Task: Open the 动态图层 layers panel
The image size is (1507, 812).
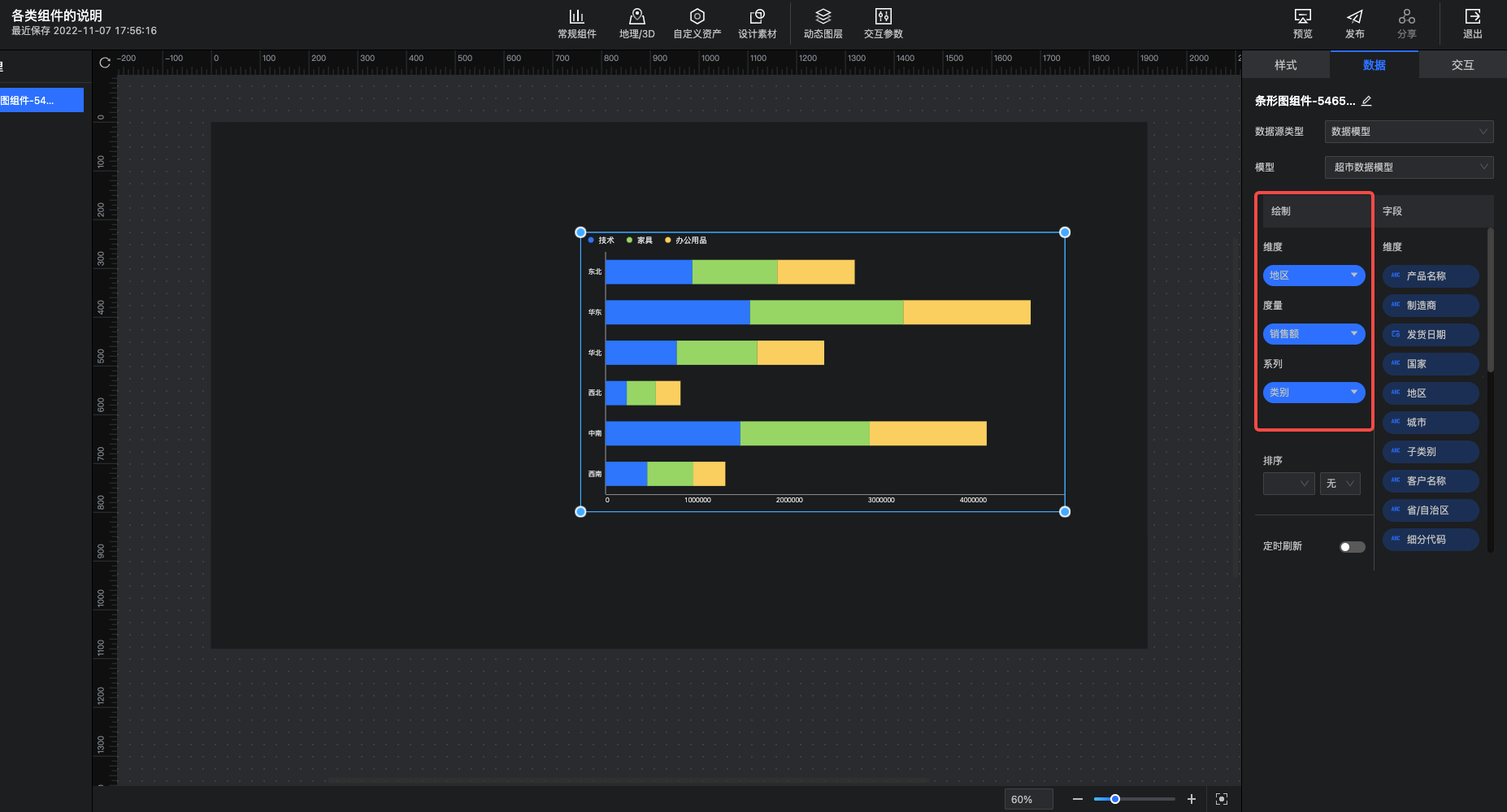Action: pos(823,24)
